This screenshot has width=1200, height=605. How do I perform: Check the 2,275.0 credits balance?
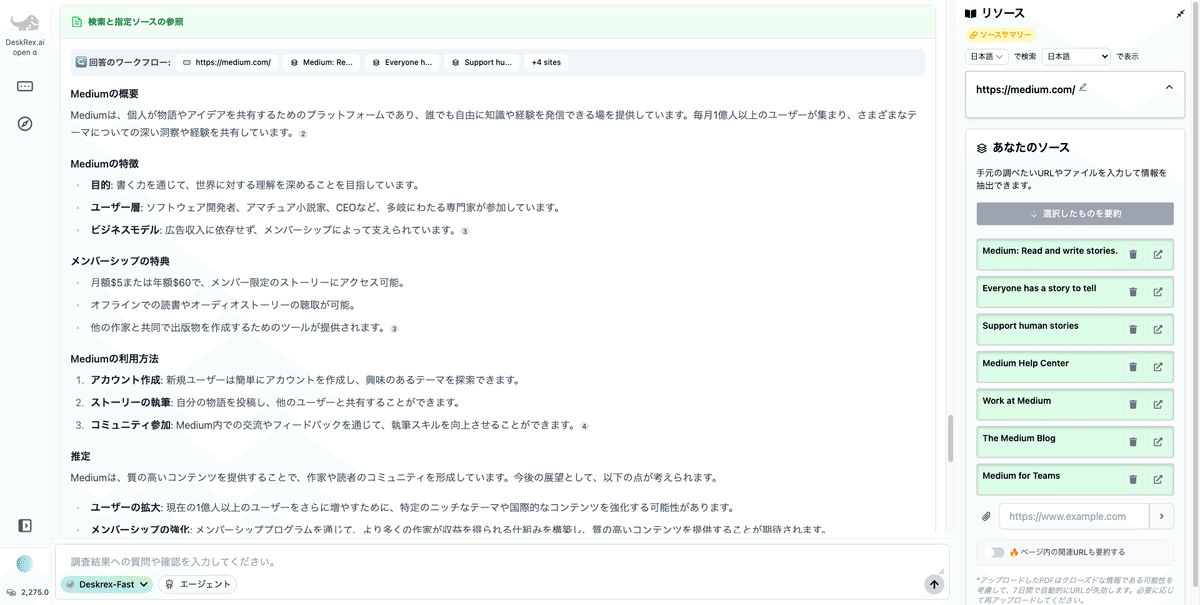(28, 592)
